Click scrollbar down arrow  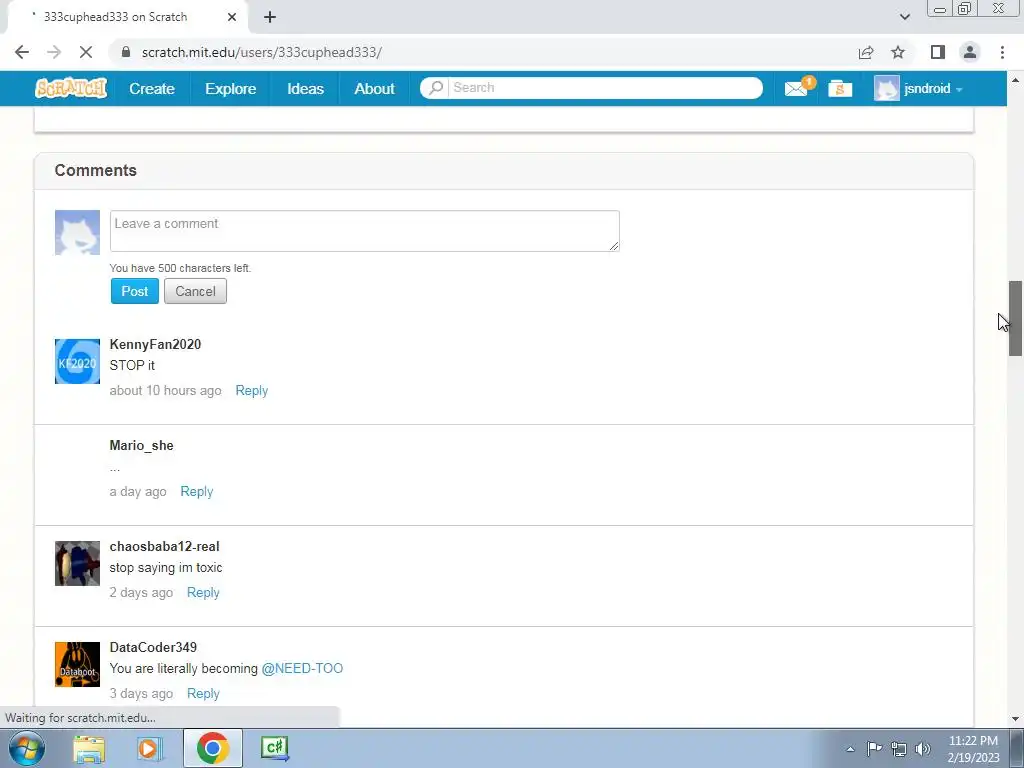1015,719
